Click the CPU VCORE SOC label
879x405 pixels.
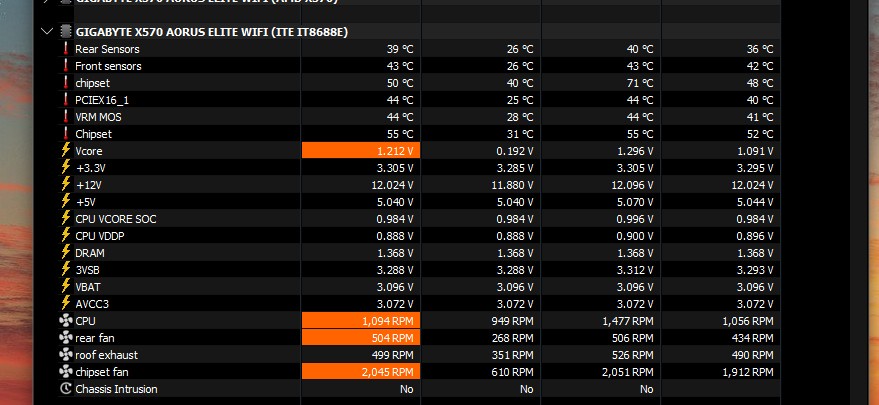(x=115, y=219)
